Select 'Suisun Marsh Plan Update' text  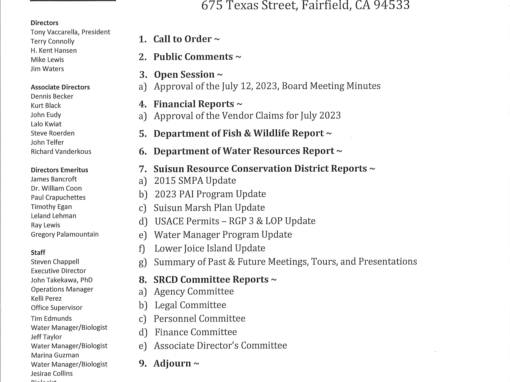209,208
